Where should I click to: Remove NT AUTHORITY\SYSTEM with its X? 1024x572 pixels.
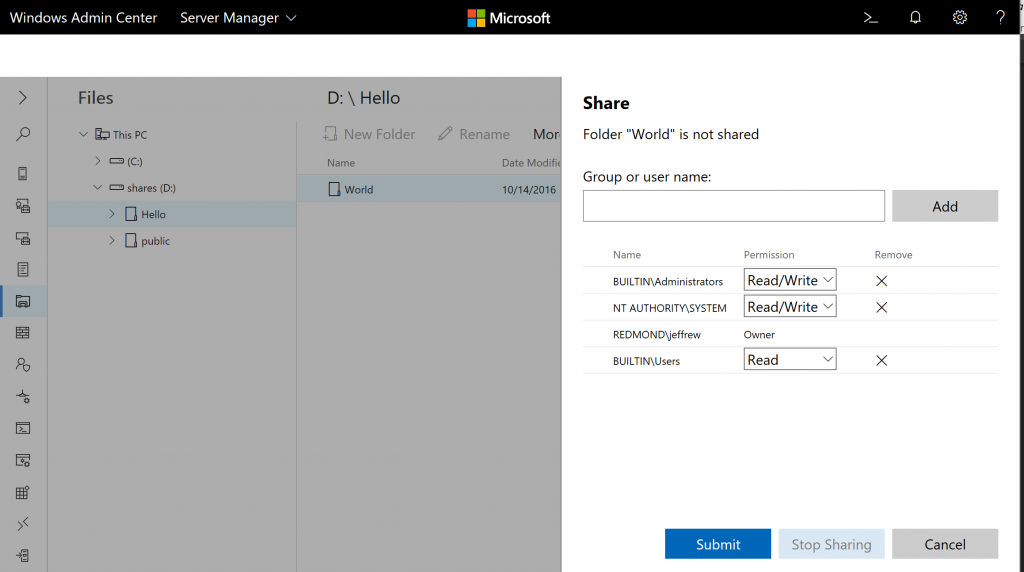pyautogui.click(x=881, y=308)
